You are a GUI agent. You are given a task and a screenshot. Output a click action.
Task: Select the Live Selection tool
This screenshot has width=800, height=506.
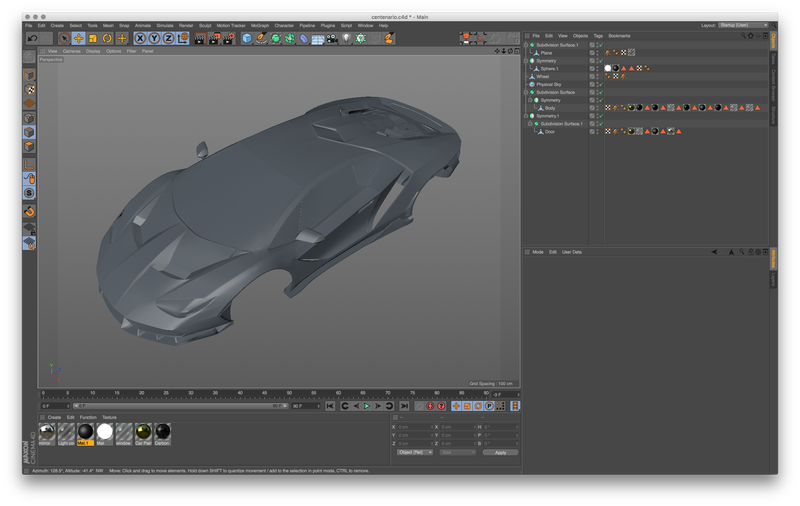click(x=64, y=38)
